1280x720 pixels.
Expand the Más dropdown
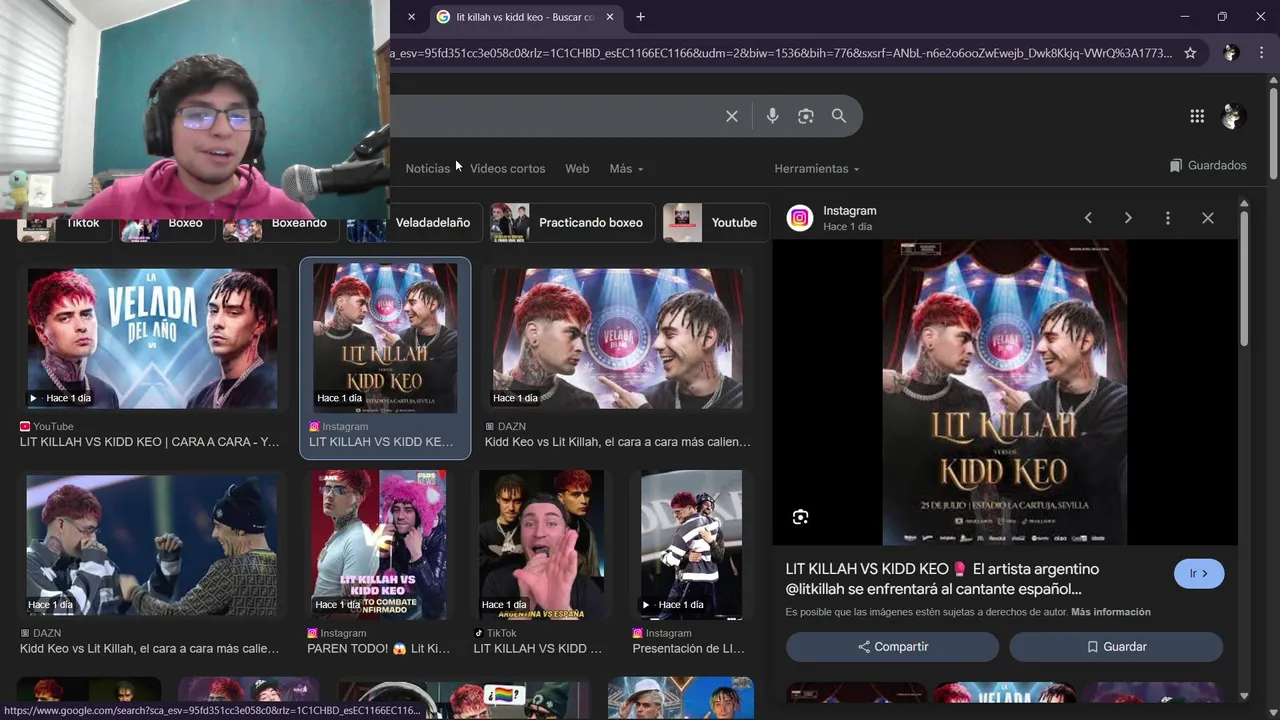click(x=626, y=169)
